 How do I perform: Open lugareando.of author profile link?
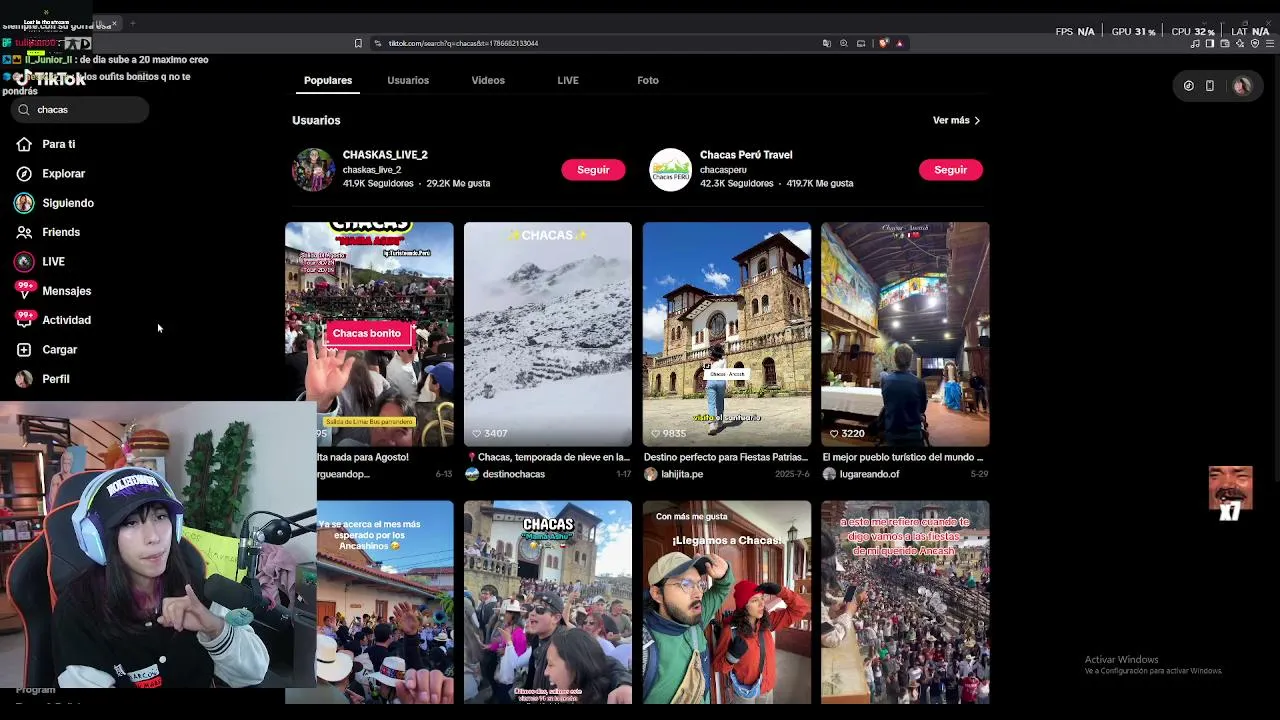click(869, 474)
